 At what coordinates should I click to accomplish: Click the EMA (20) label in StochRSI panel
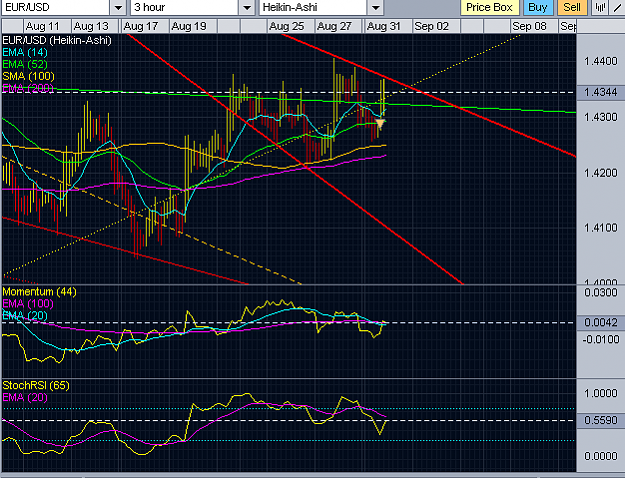(25, 397)
